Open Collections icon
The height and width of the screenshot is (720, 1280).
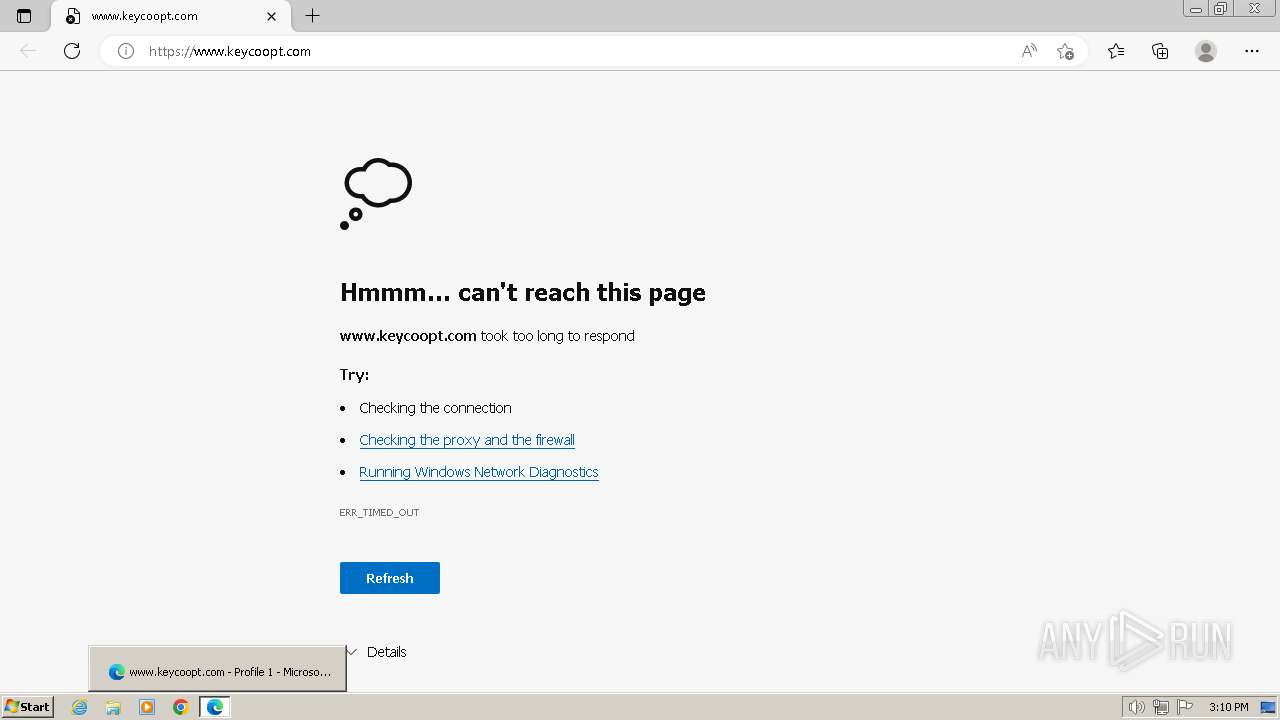(1160, 51)
